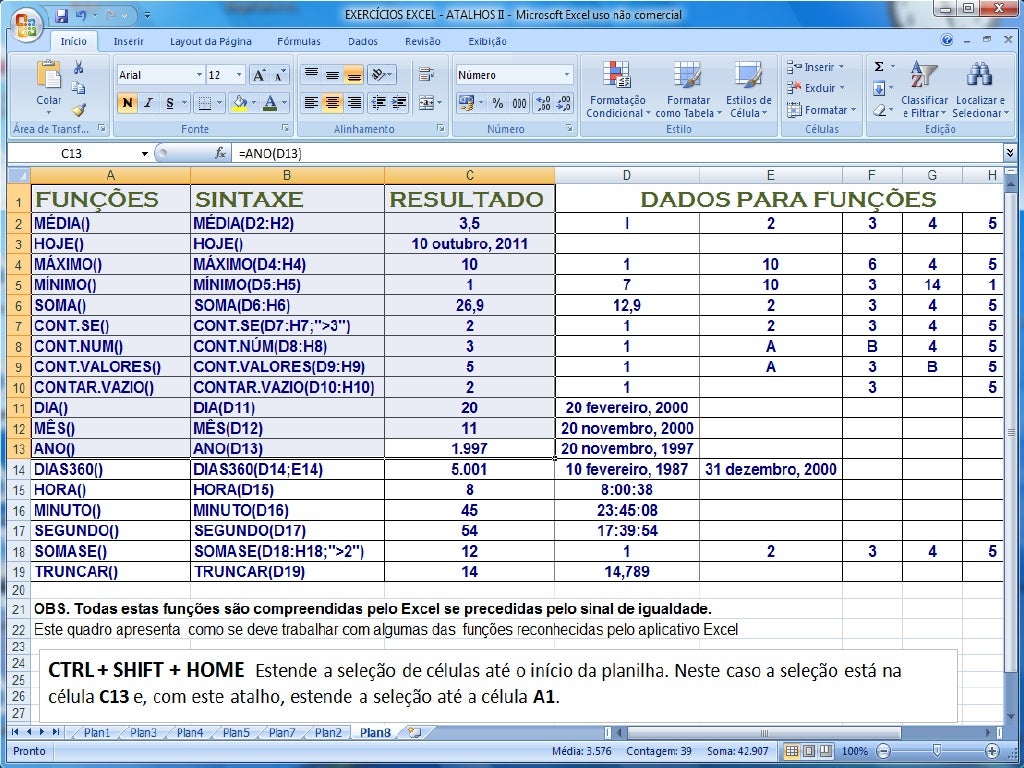Toggle underline S formatting
1024x768 pixels.
170,103
